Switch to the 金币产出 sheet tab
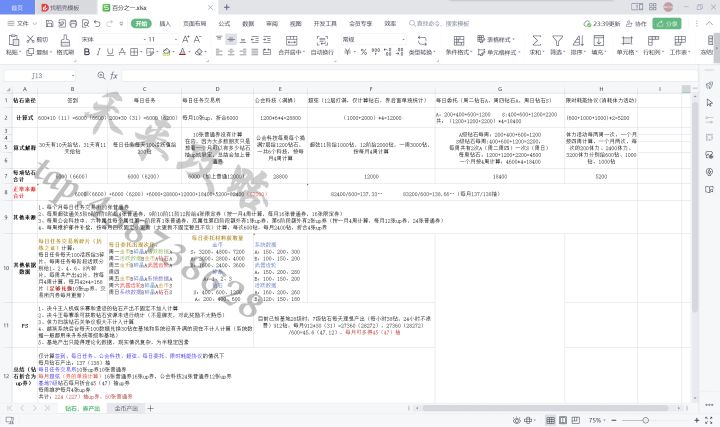The height and width of the screenshot is (427, 720). [x=127, y=409]
